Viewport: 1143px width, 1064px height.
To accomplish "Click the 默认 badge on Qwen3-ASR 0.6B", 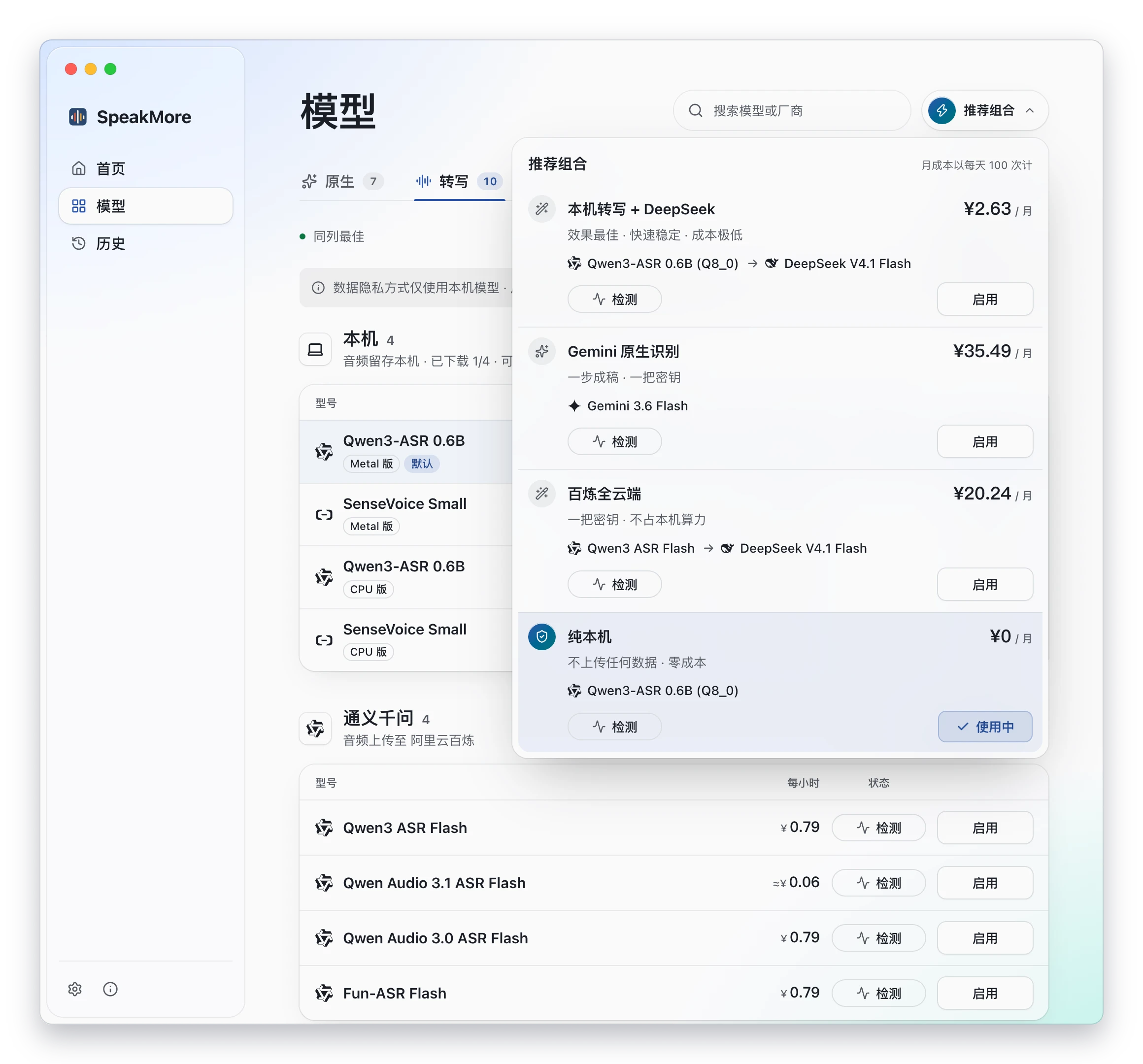I will (421, 464).
